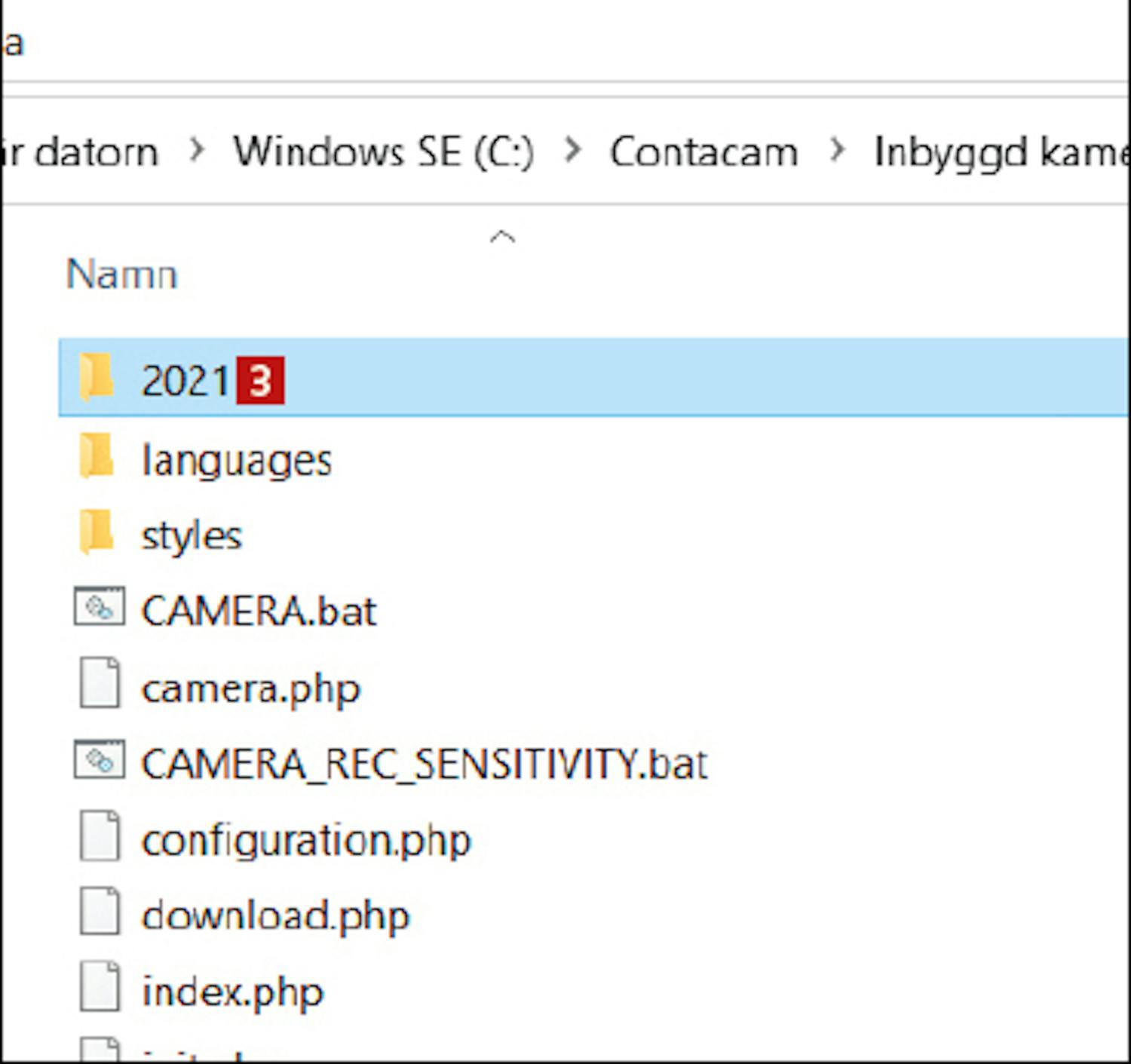Click the download.php file icon

pyautogui.click(x=100, y=912)
